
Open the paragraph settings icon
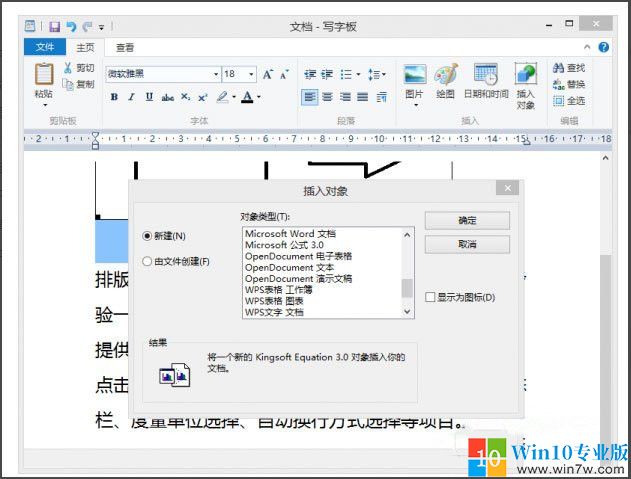[381, 97]
